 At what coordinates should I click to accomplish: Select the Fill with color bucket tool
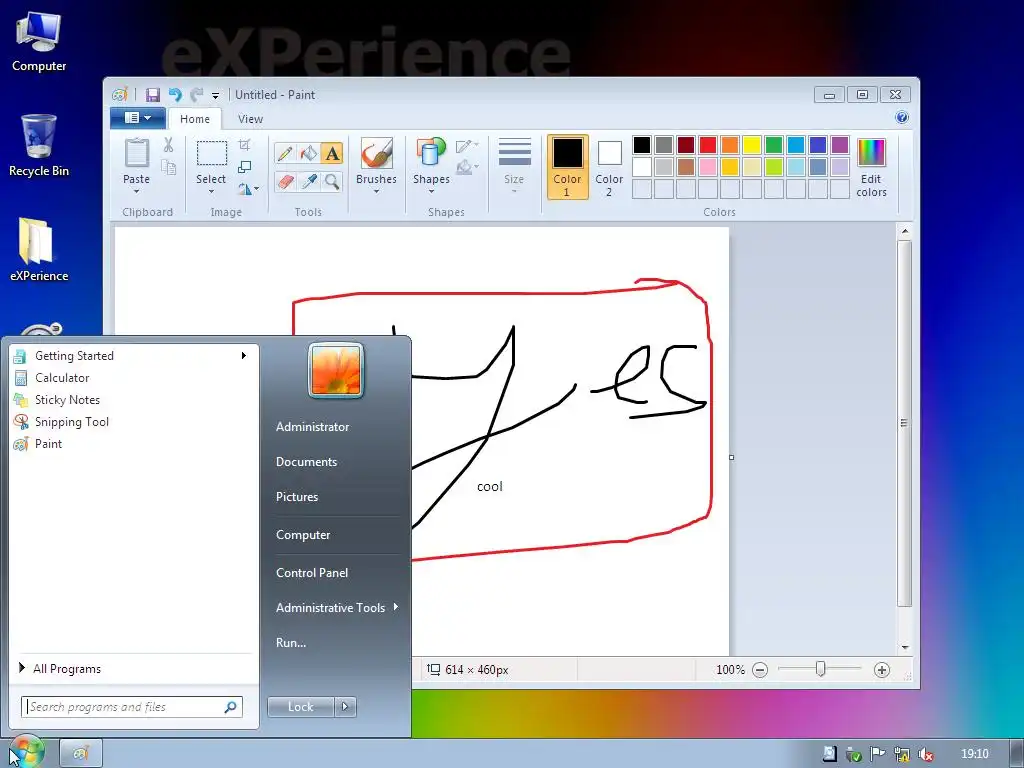pyautogui.click(x=308, y=153)
